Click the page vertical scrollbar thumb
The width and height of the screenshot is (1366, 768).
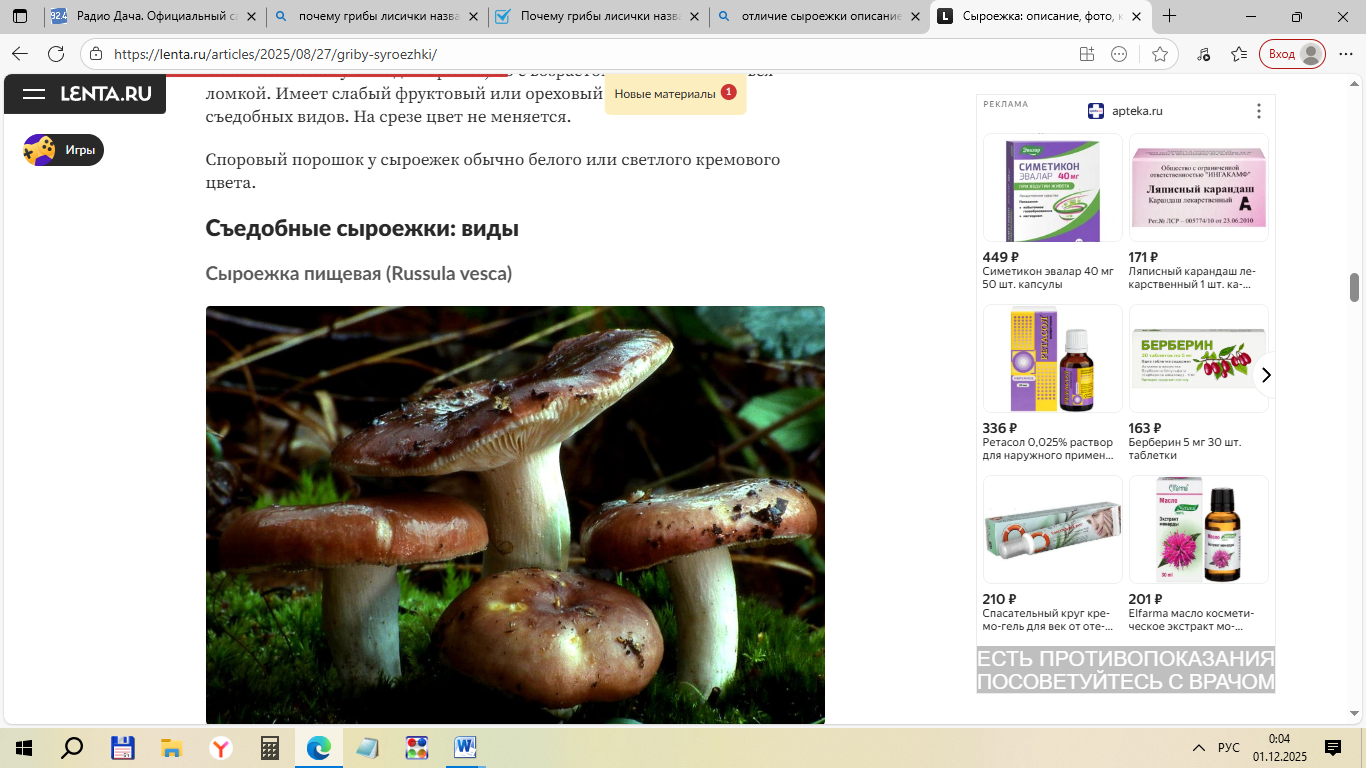1355,287
